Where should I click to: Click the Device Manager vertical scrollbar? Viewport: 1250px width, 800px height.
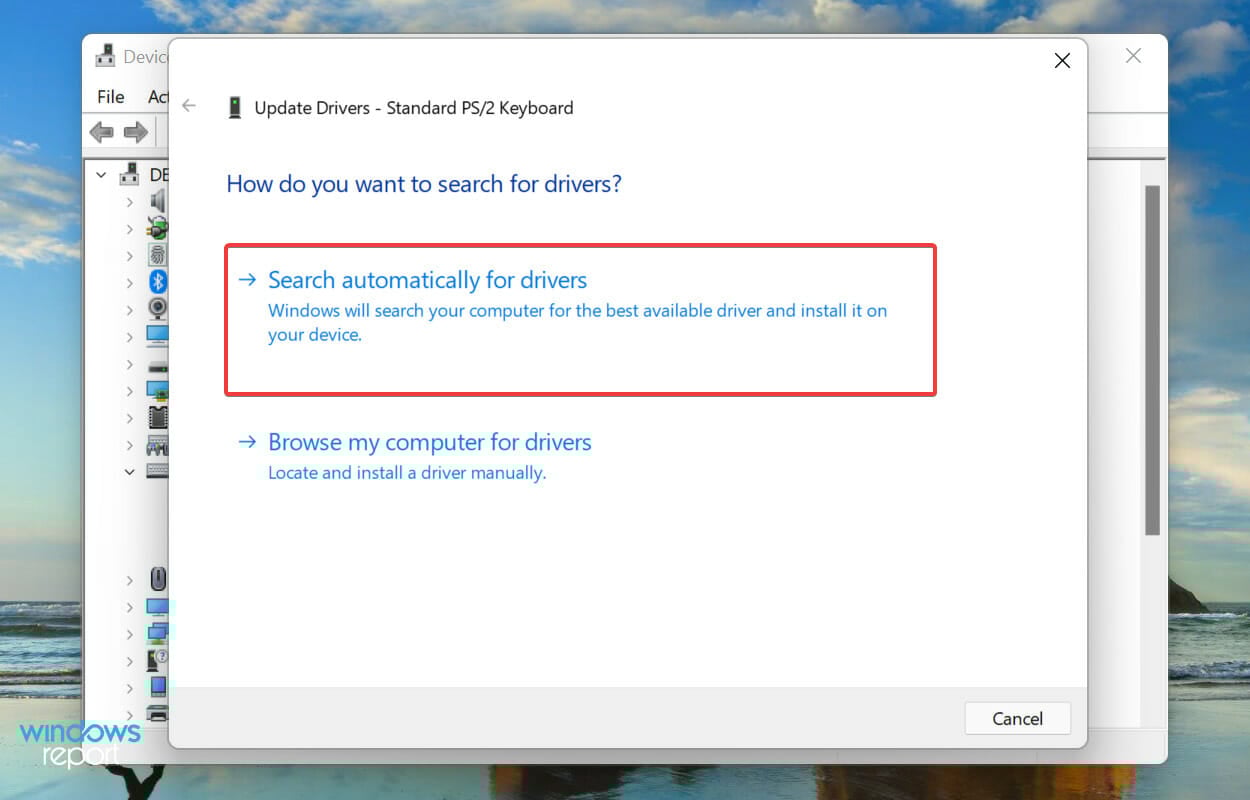point(1152,360)
